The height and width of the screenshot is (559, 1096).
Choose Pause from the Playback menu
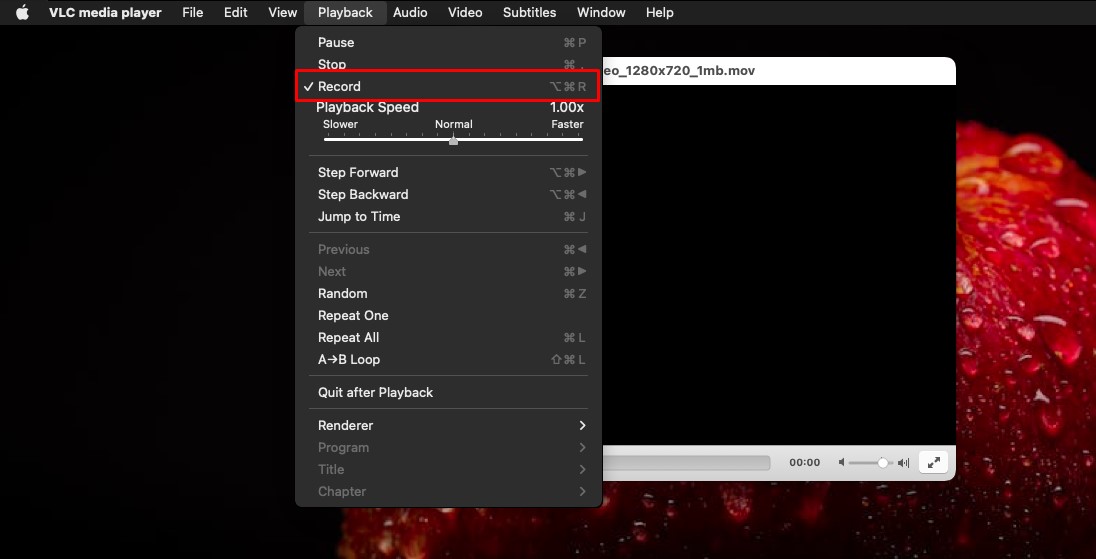[x=448, y=43]
